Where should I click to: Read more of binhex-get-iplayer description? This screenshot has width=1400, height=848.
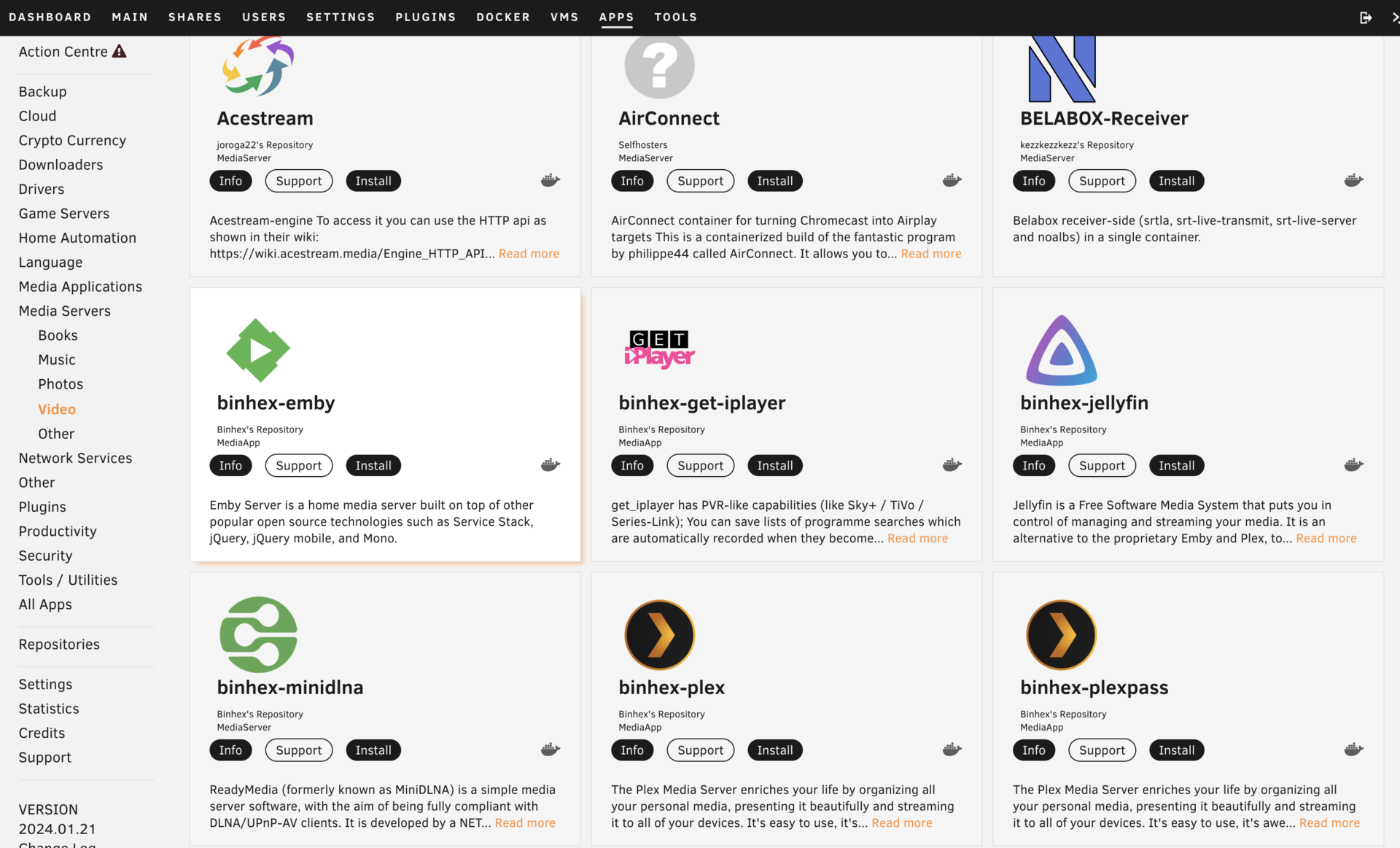(917, 537)
